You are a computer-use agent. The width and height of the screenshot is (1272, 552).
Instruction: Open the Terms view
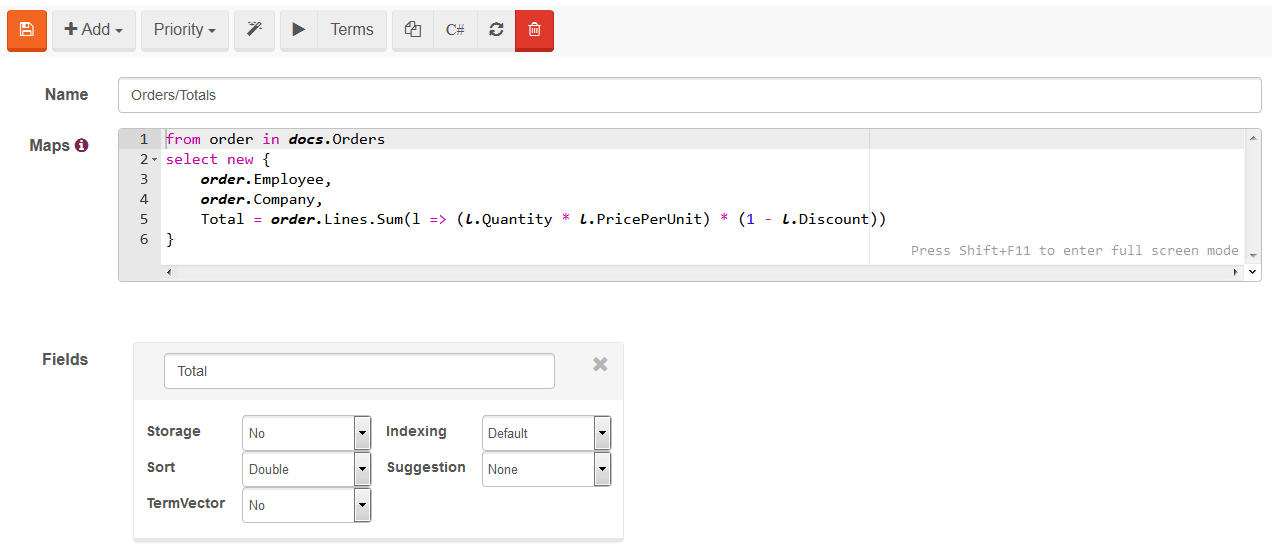coord(352,30)
